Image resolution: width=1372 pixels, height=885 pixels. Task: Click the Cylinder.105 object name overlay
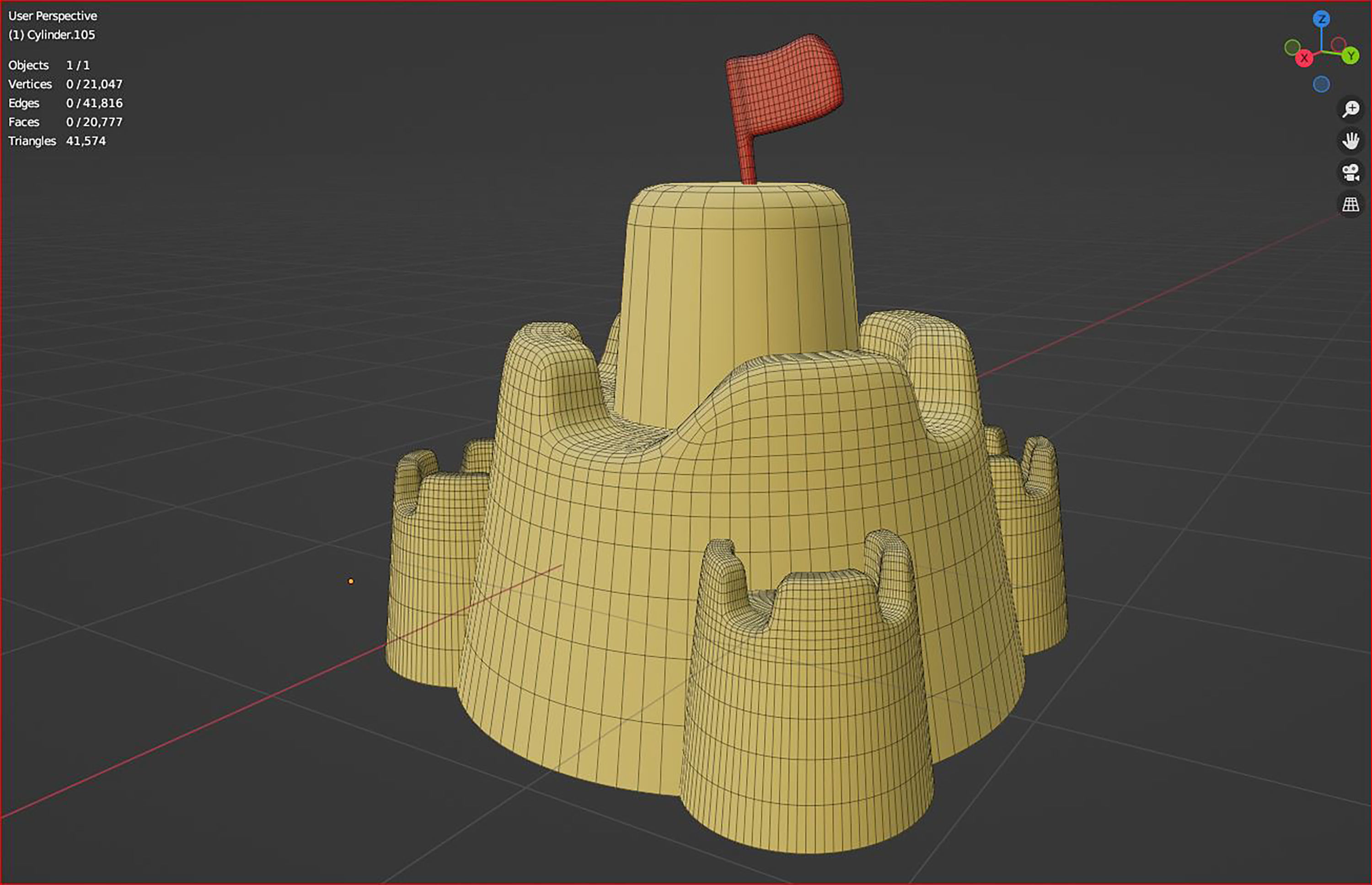52,35
